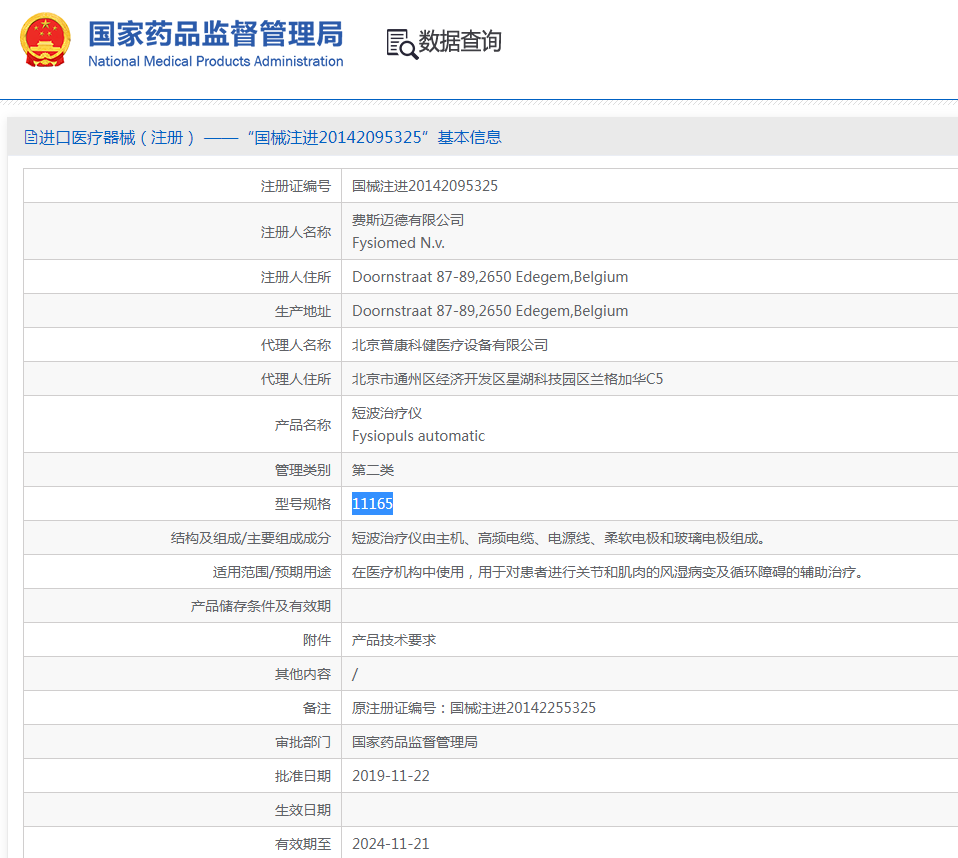Select expiry date 2024-11-21
The height and width of the screenshot is (858, 958).
click(x=390, y=844)
